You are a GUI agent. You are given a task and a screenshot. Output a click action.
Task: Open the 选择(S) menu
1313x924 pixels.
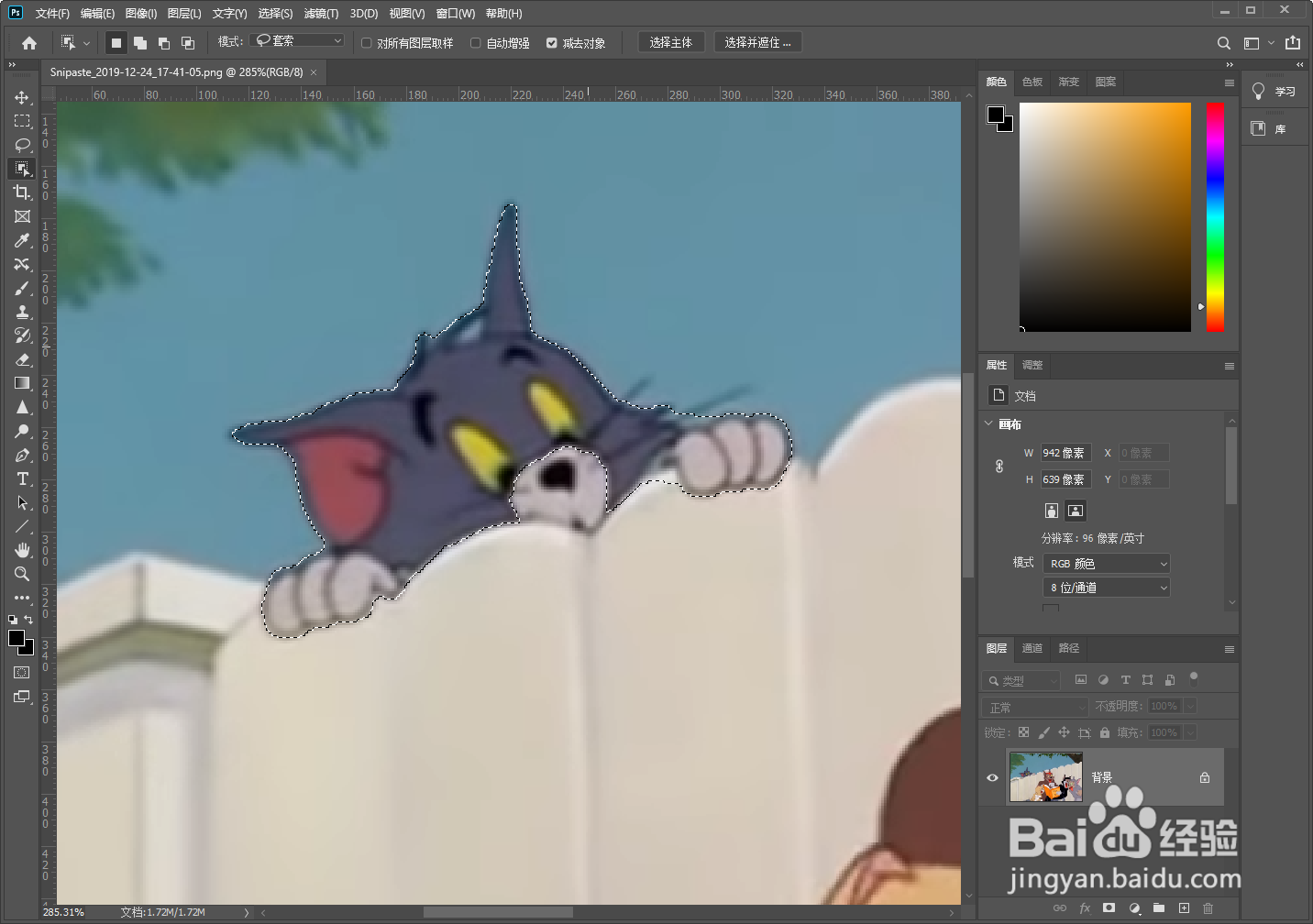pyautogui.click(x=275, y=14)
